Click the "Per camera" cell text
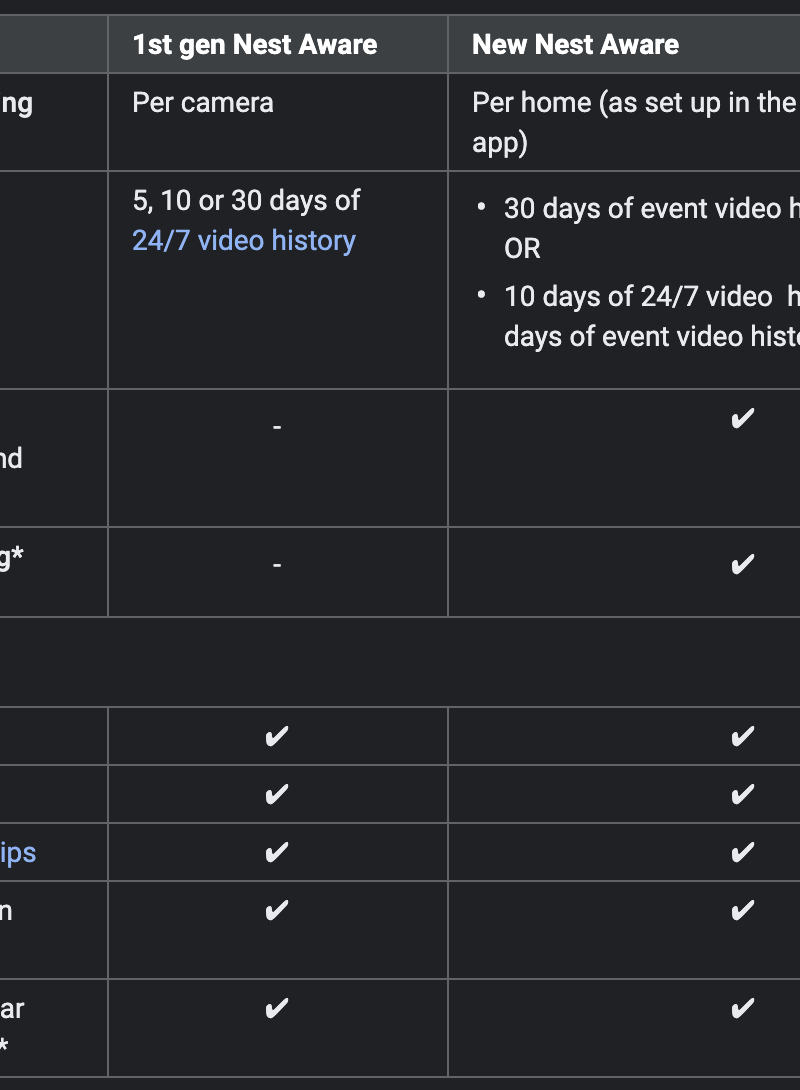The height and width of the screenshot is (1090, 800). pyautogui.click(x=203, y=102)
